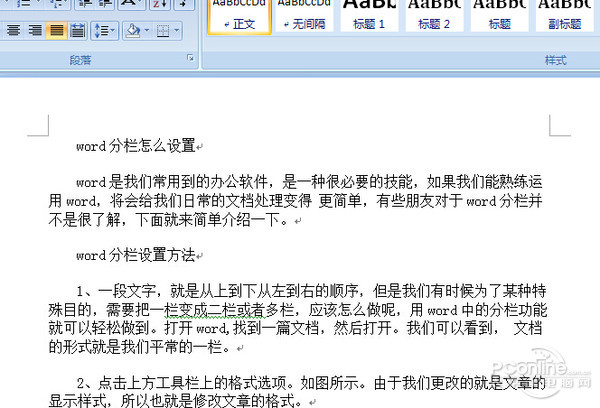Click the line '就可以轻松做到。打开word'
600x408 pixels.
click(295, 328)
